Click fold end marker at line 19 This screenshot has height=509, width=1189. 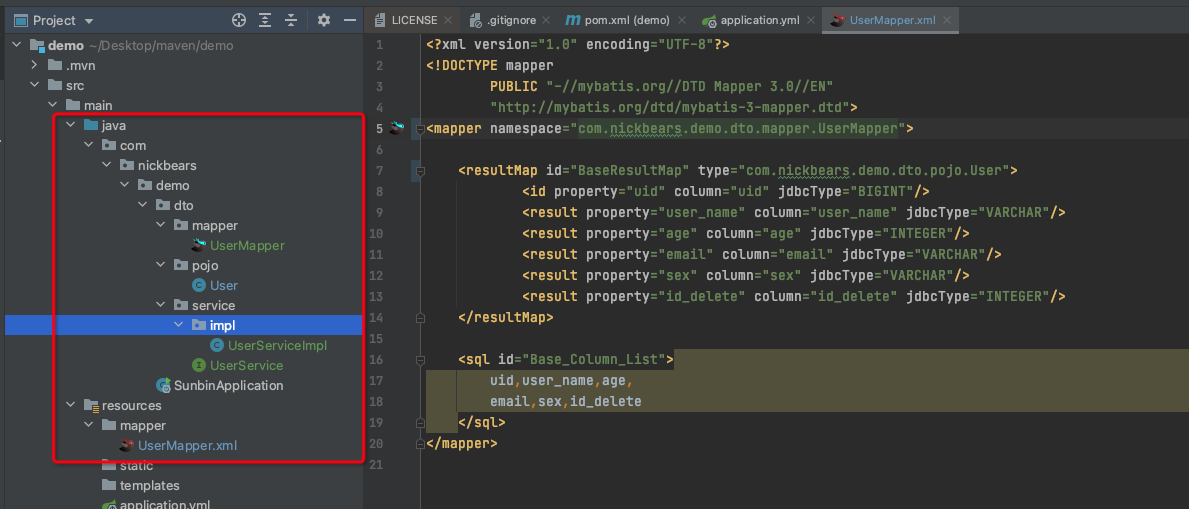point(419,422)
